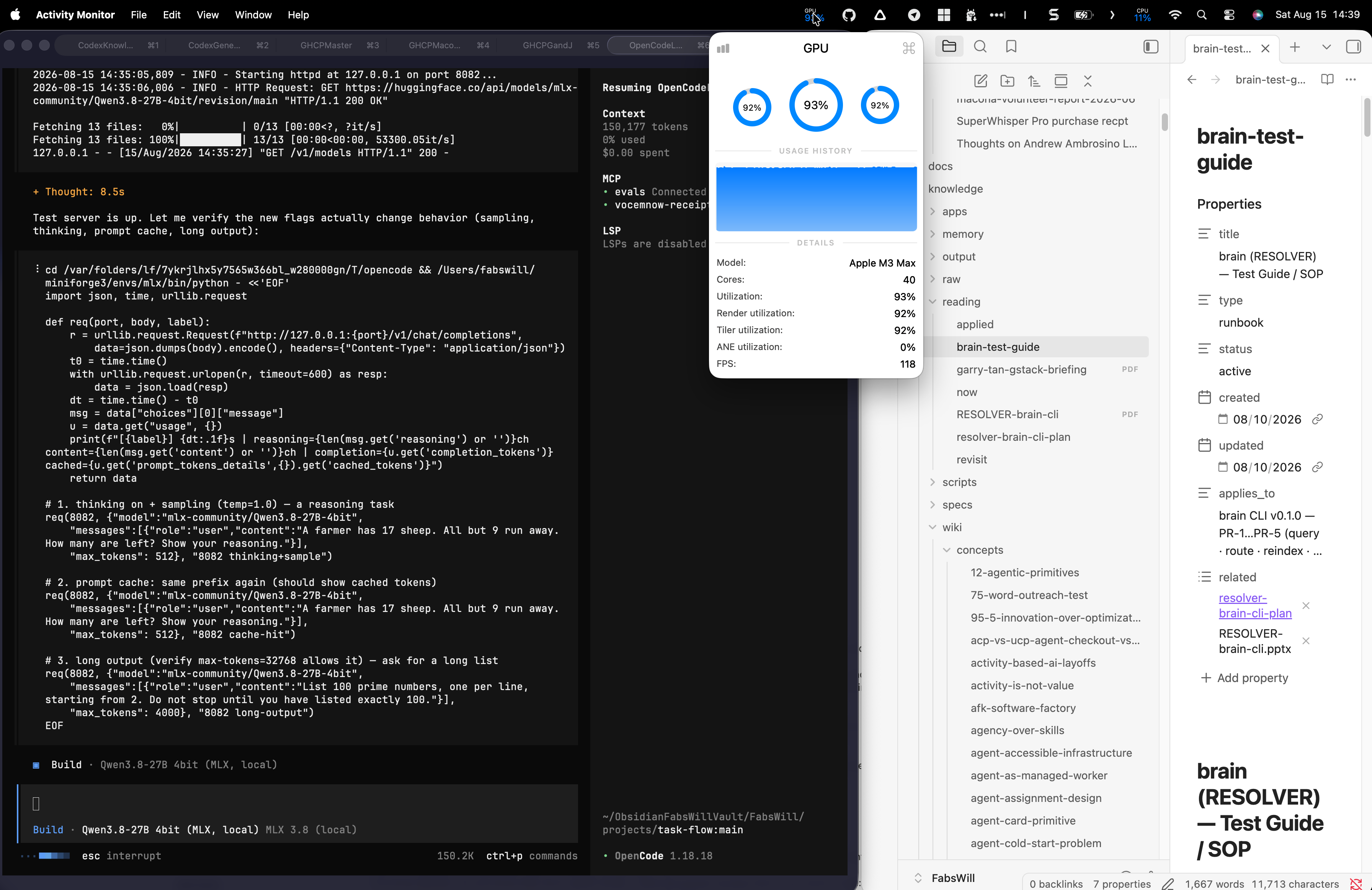The height and width of the screenshot is (890, 1372).
Task: Open the Window menu
Action: click(253, 15)
